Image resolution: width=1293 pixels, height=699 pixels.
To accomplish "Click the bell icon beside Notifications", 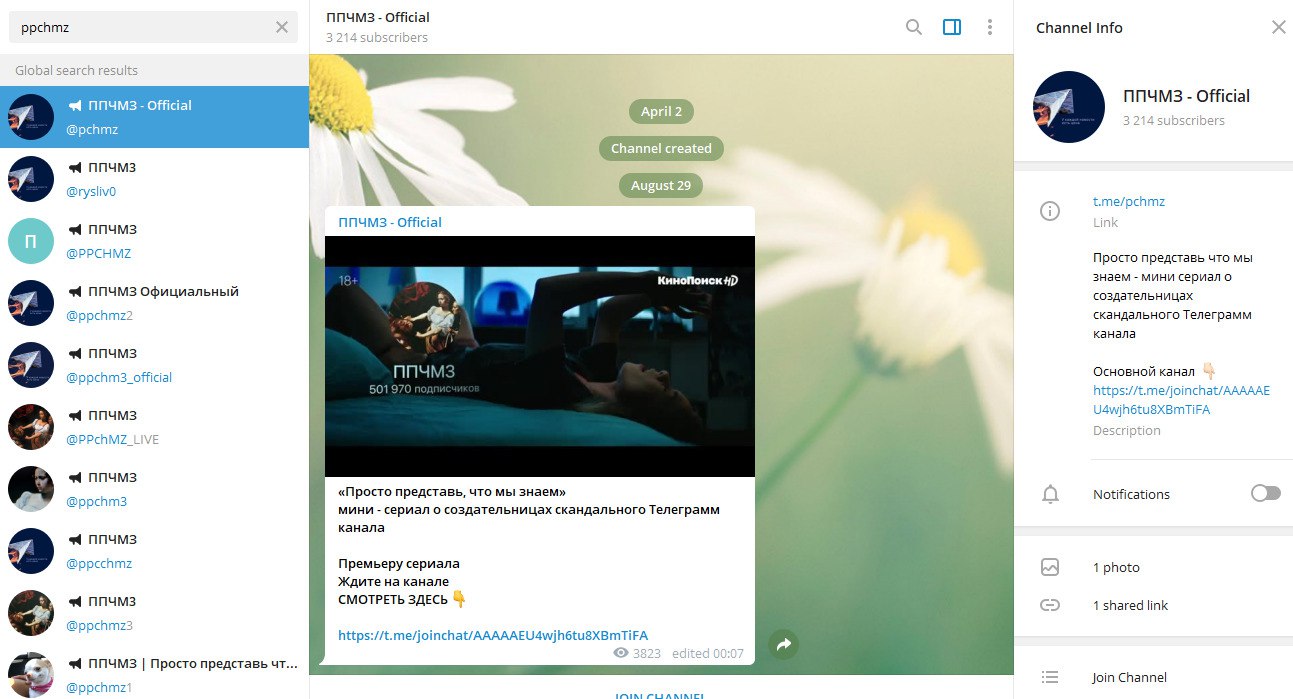I will pyautogui.click(x=1050, y=494).
